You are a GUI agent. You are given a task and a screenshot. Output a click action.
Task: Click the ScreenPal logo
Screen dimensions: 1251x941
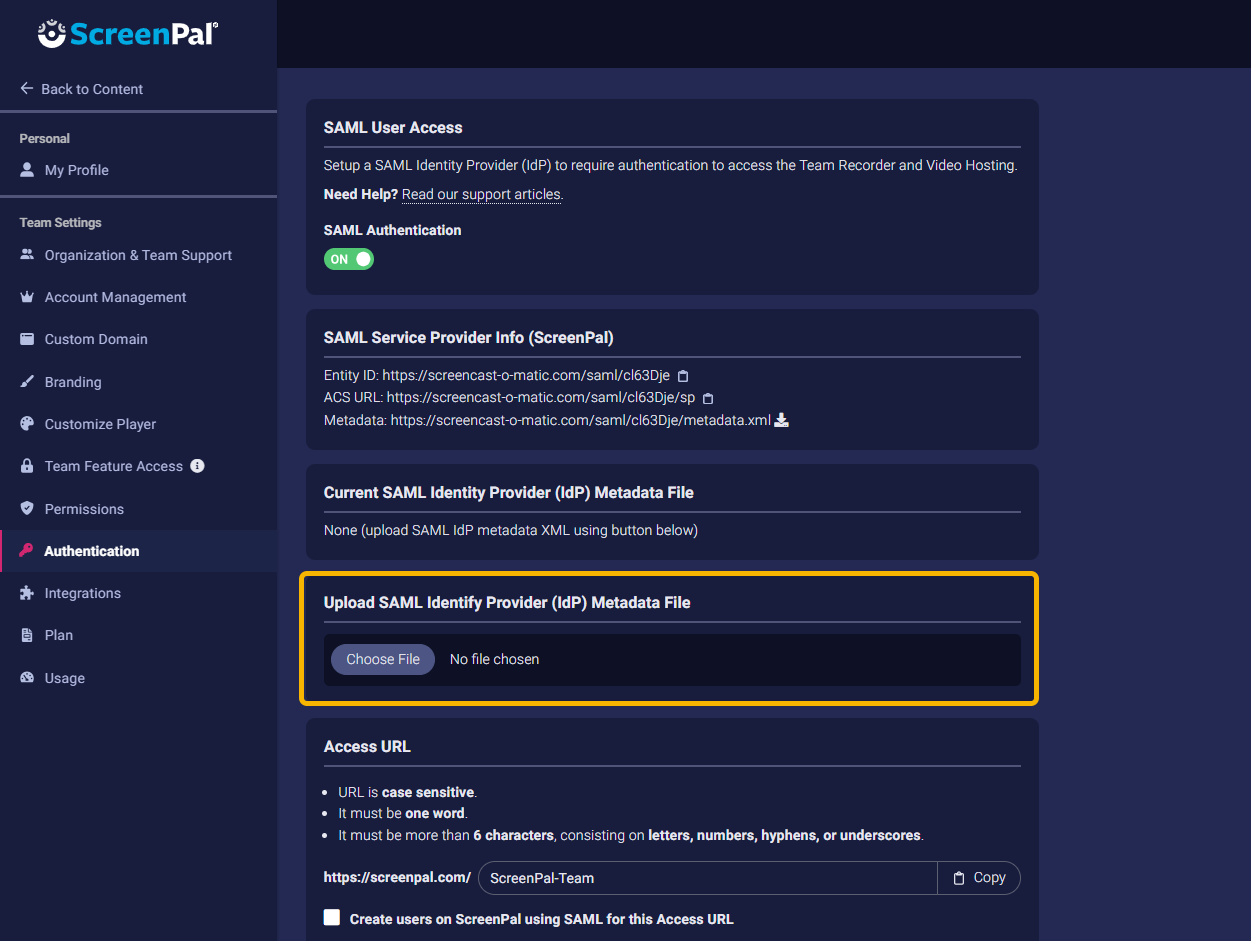[x=128, y=33]
